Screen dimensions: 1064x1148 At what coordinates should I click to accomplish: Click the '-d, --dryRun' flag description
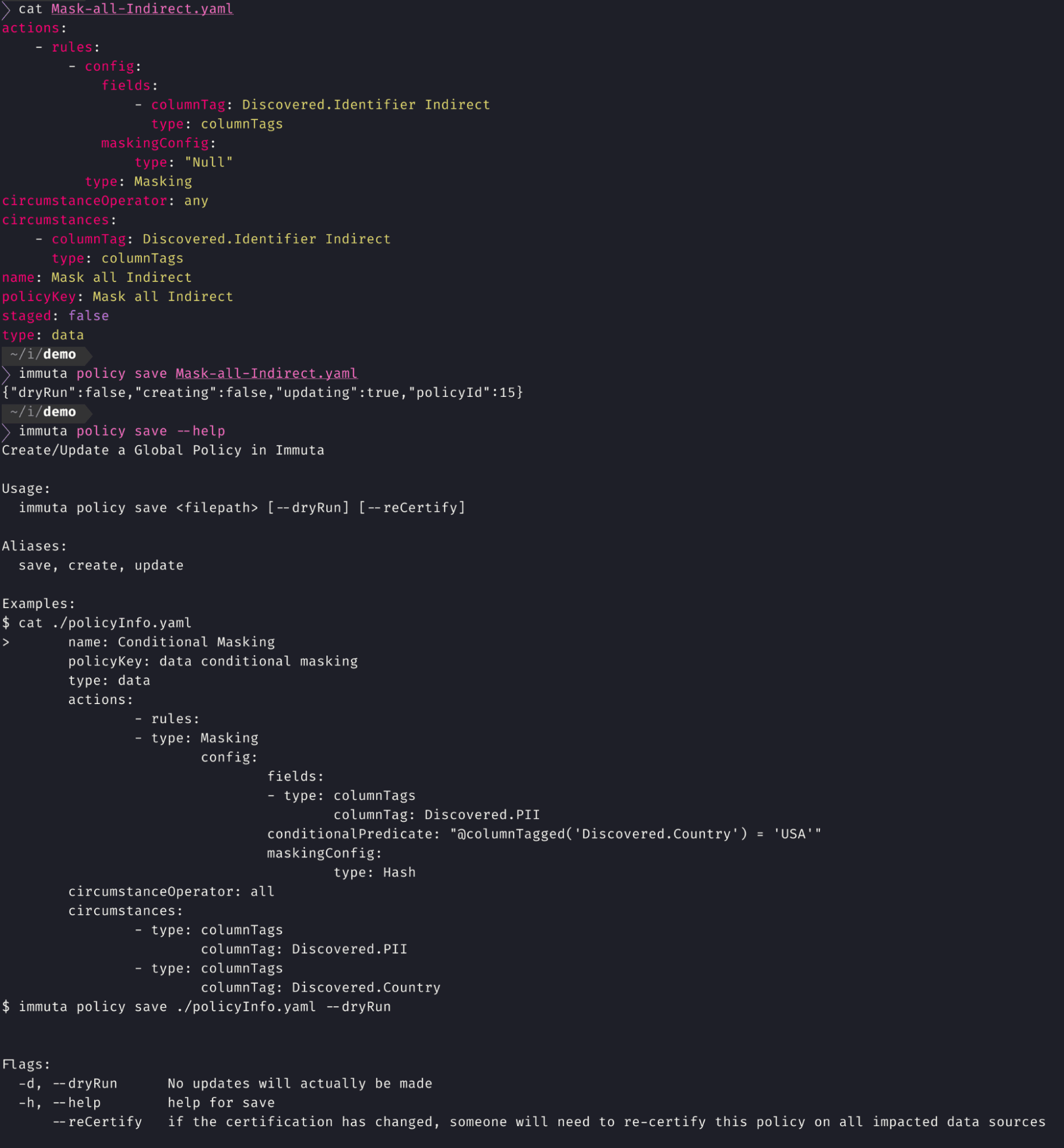pyautogui.click(x=225, y=1084)
